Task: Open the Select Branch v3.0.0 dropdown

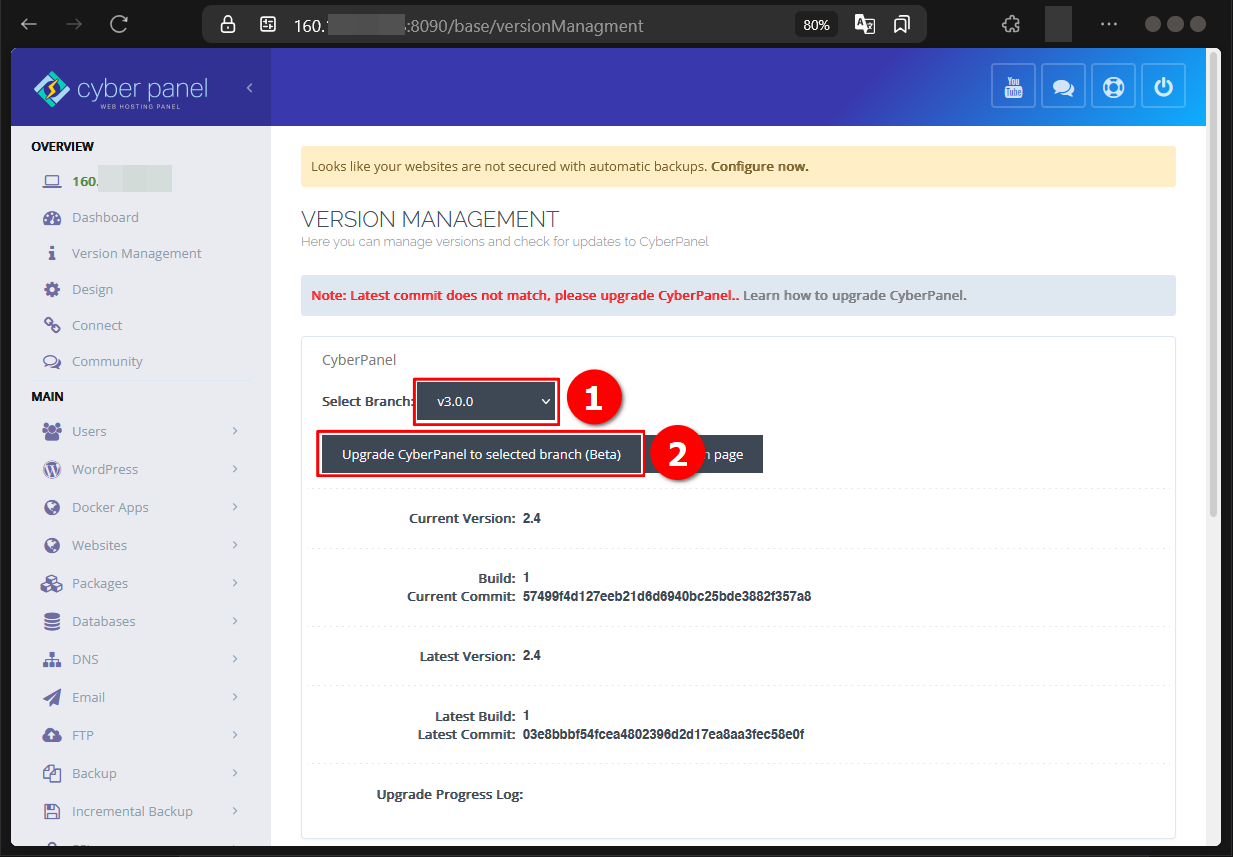Action: (486, 401)
